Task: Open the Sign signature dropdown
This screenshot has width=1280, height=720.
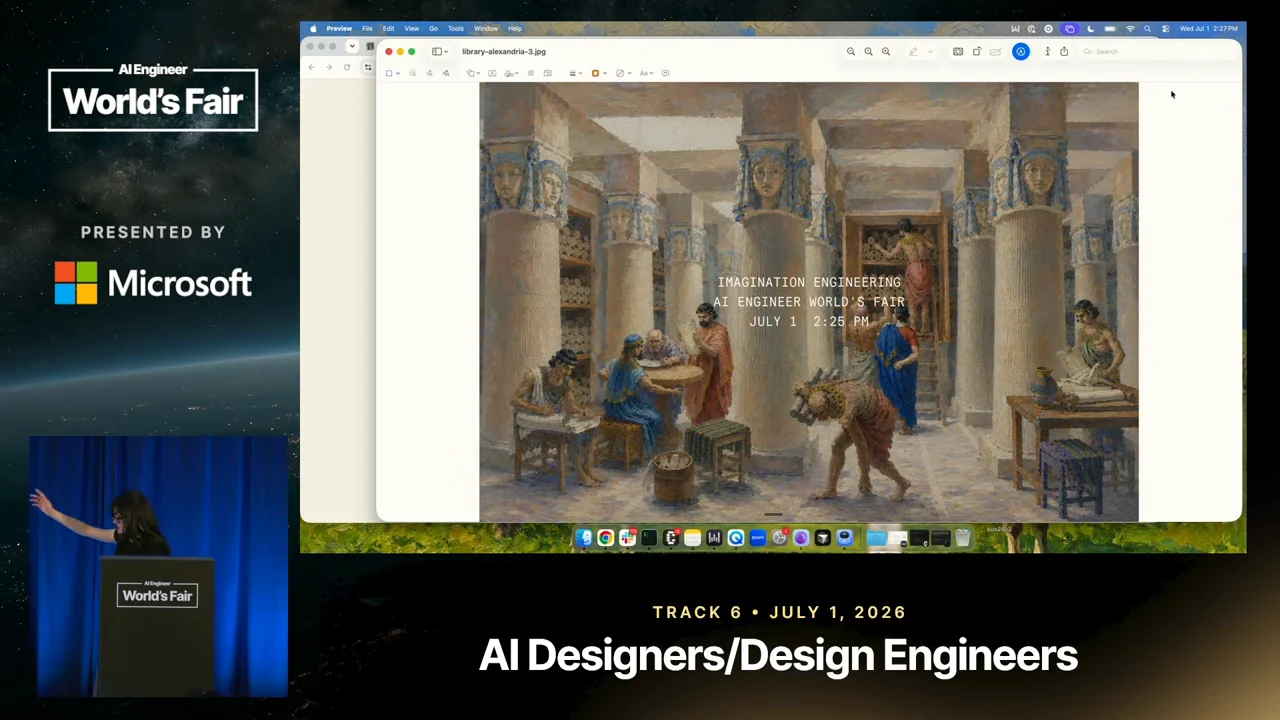Action: pos(512,73)
